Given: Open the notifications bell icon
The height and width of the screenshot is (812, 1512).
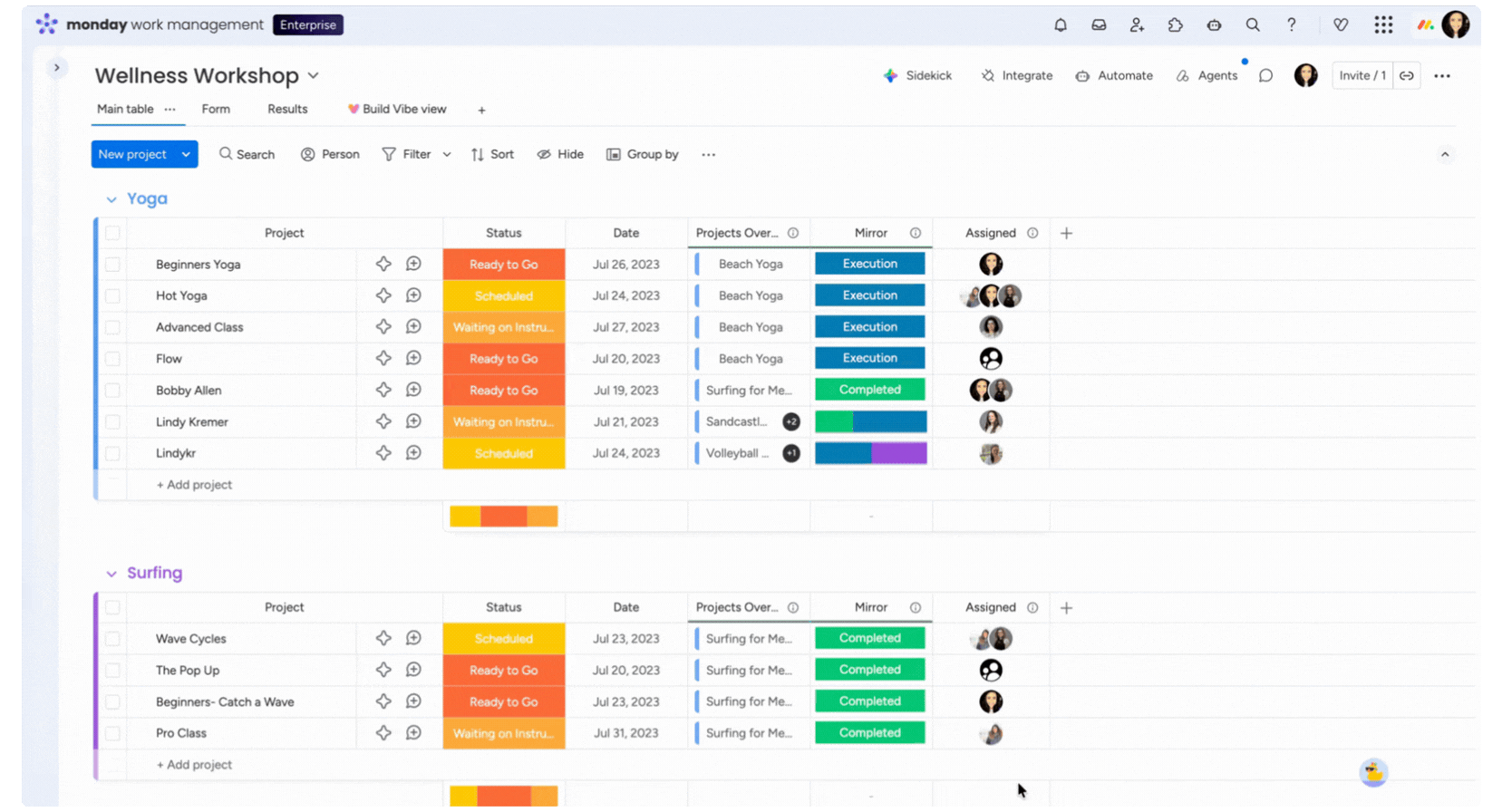Looking at the screenshot, I should (1060, 25).
